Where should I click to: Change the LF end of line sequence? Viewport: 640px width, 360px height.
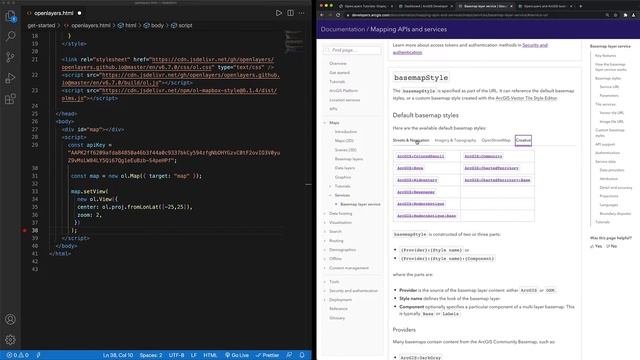(x=193, y=355)
